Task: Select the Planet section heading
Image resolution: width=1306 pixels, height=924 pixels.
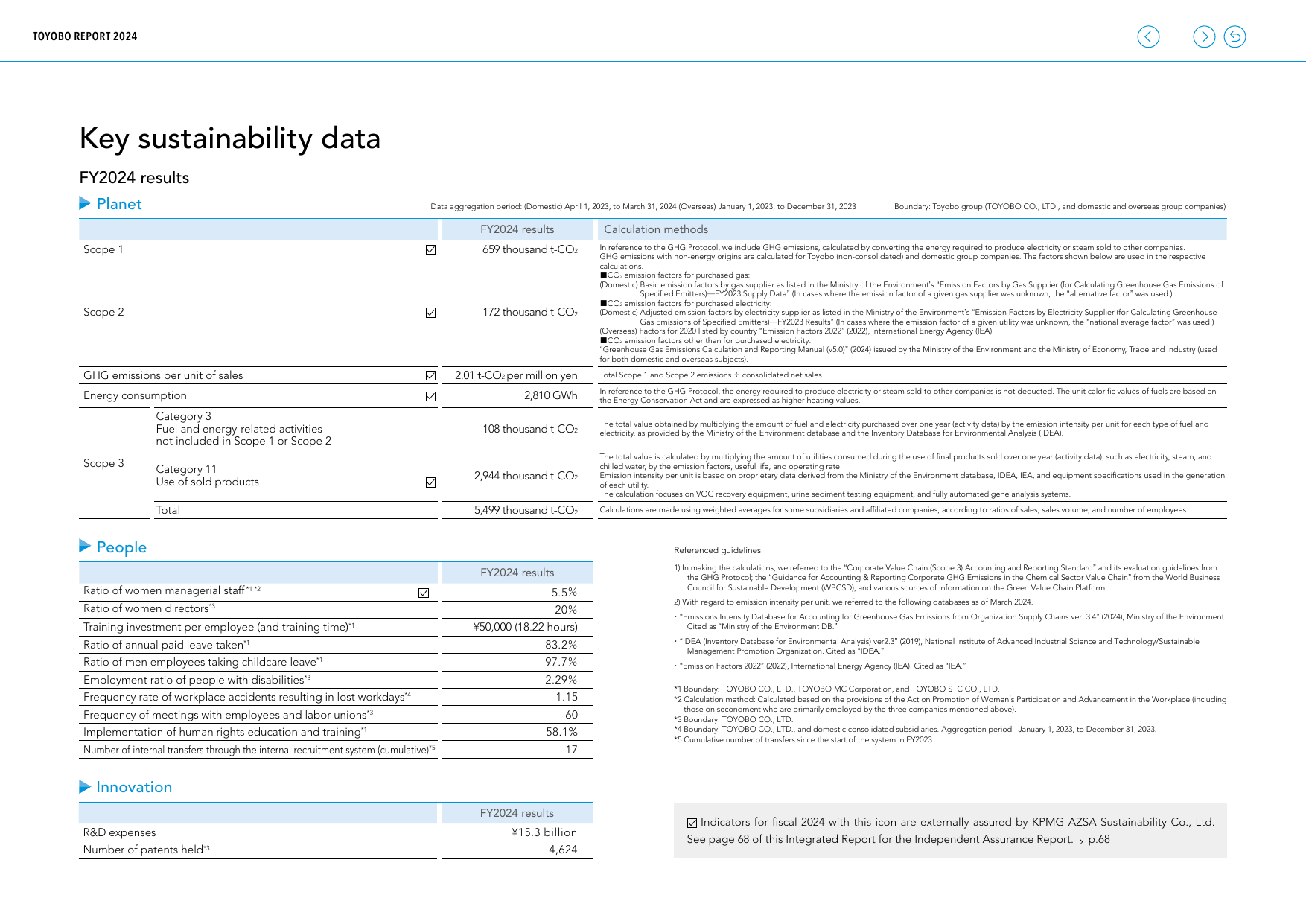Action: [119, 204]
